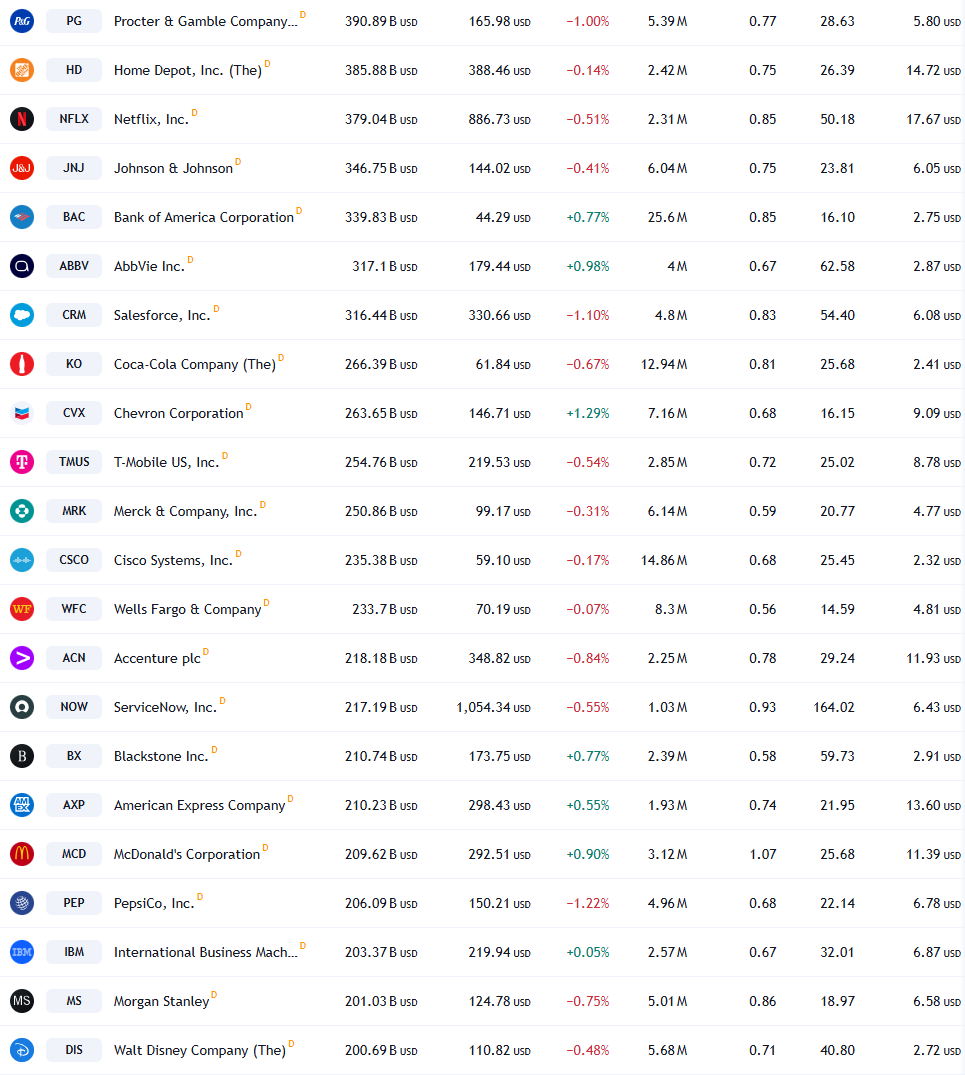Open Blackstone Inc. company link

pos(161,756)
